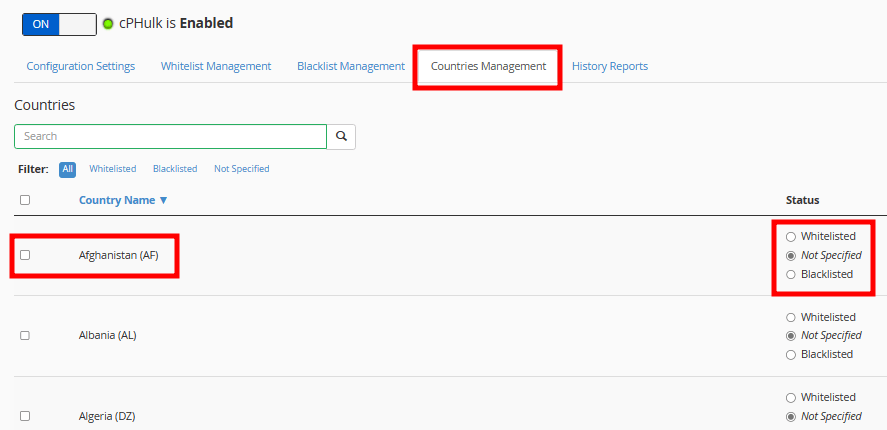The image size is (887, 430).
Task: Filter countries by Whitelisted
Action: coord(113,169)
